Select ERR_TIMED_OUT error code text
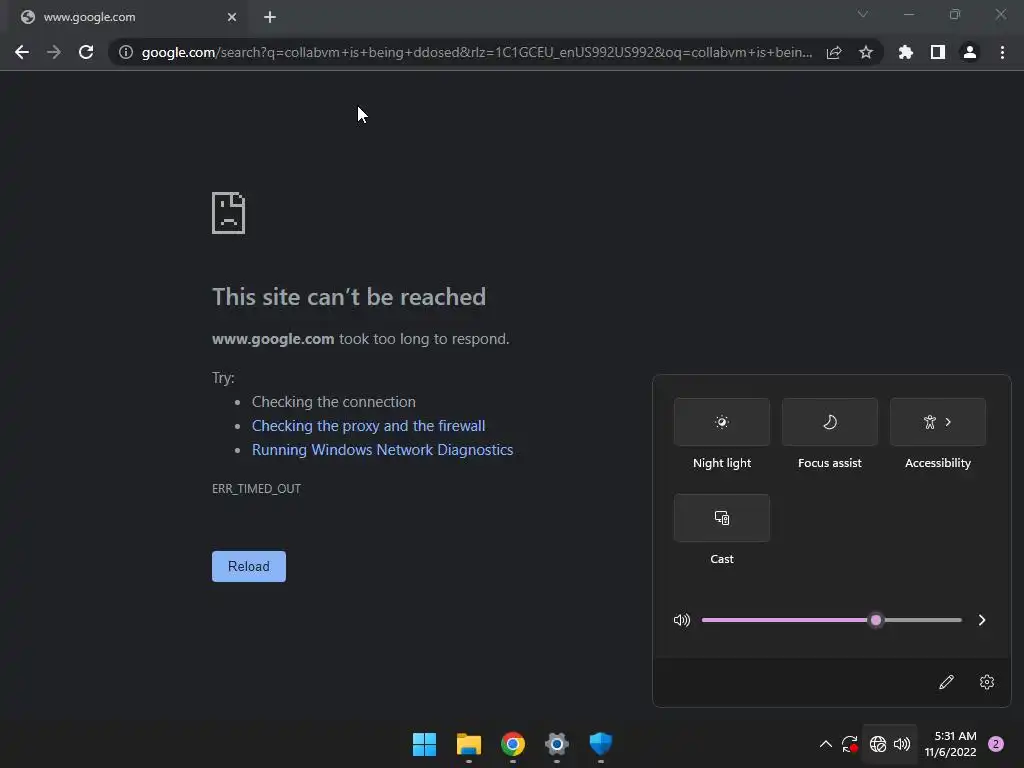This screenshot has width=1024, height=768. [x=257, y=488]
